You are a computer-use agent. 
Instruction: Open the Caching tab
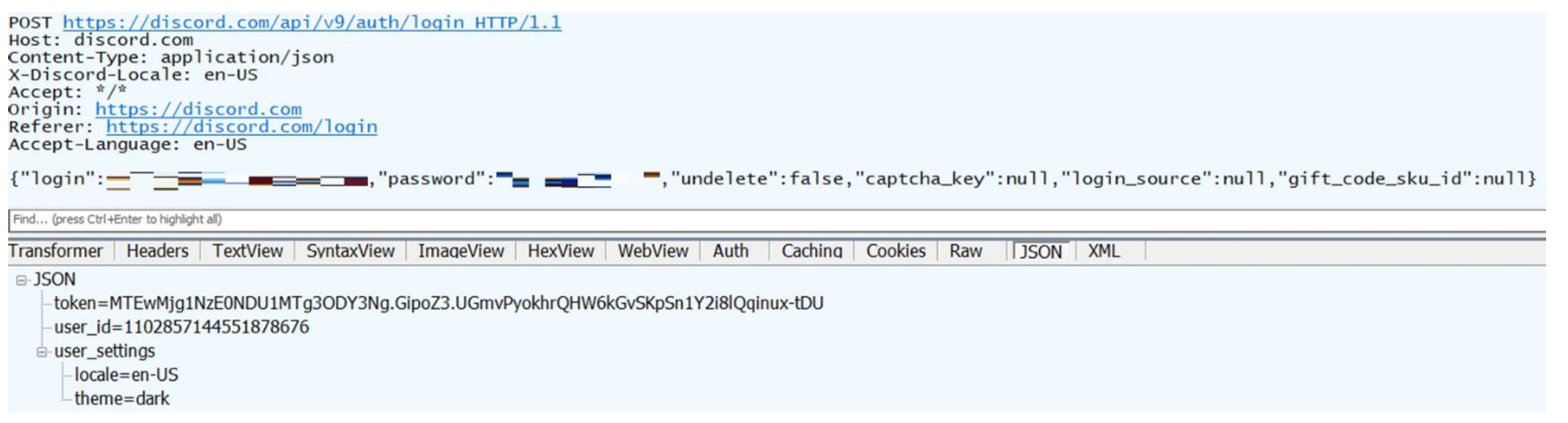click(x=812, y=251)
